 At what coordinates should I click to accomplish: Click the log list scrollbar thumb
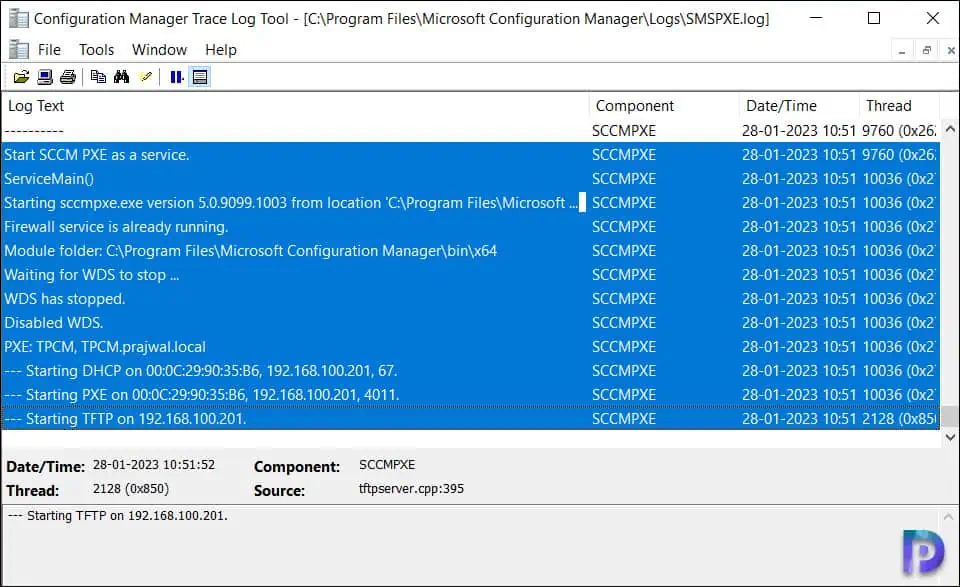tap(950, 417)
